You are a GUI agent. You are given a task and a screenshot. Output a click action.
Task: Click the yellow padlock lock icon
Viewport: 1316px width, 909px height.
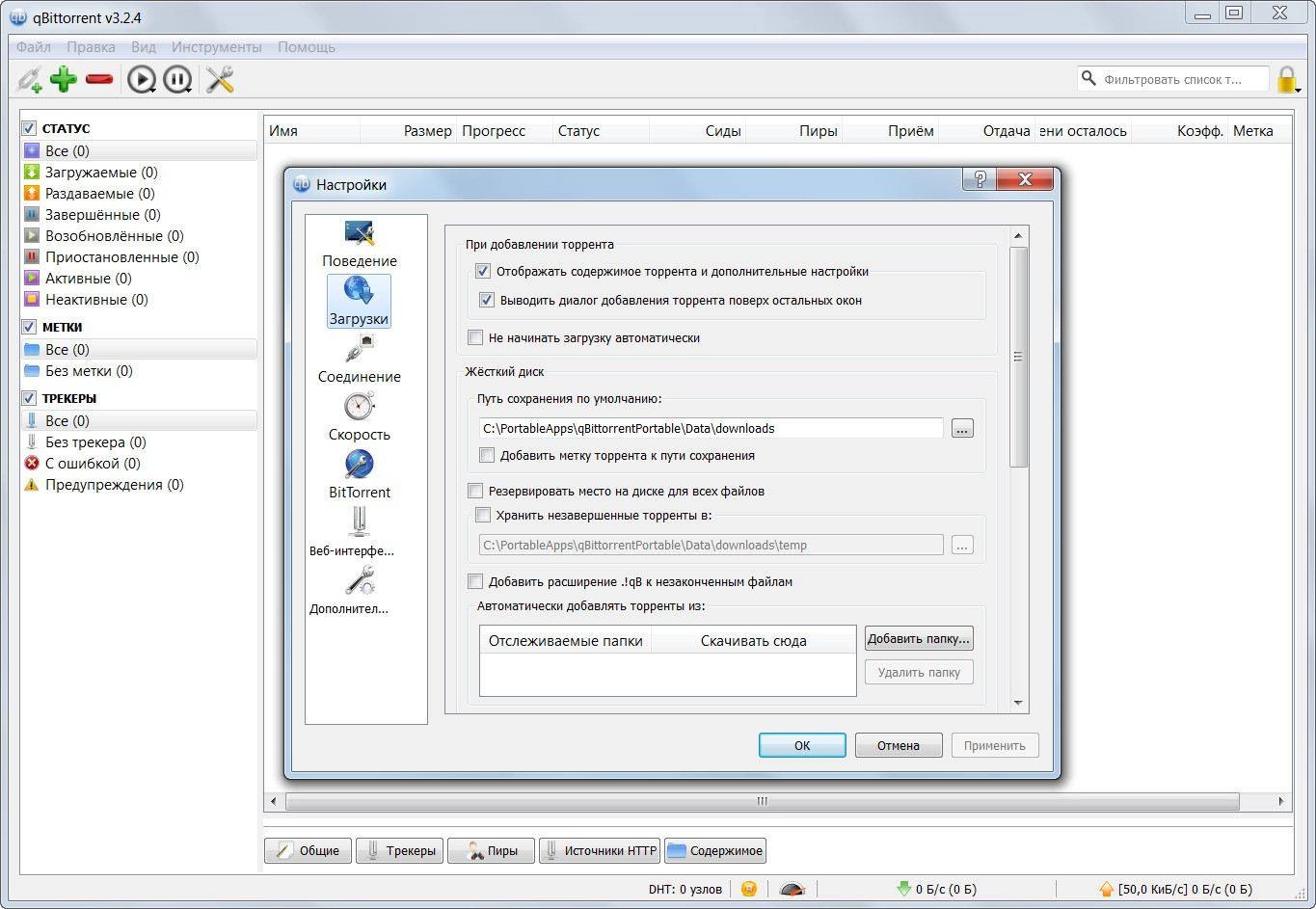pyautogui.click(x=1286, y=79)
